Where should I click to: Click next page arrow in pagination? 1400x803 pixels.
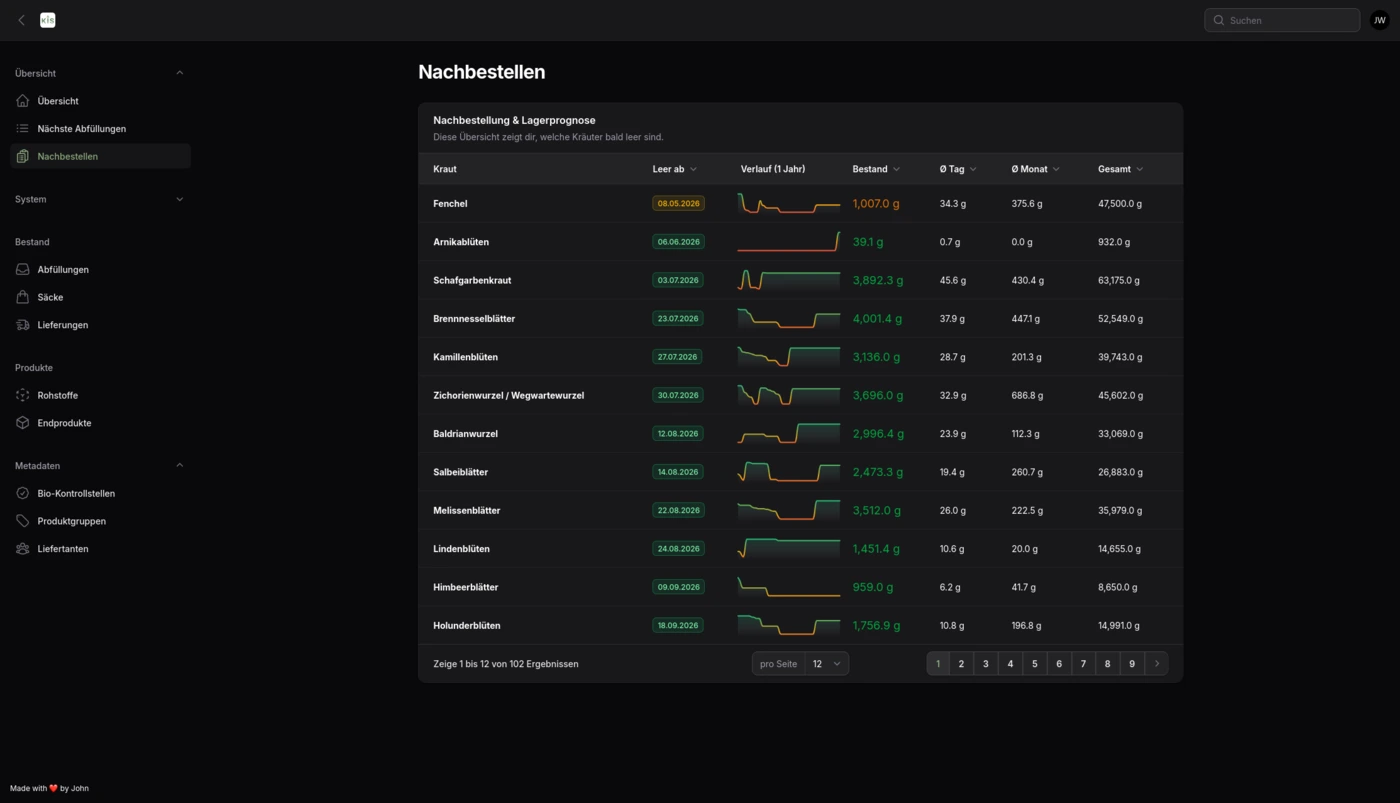[1157, 664]
